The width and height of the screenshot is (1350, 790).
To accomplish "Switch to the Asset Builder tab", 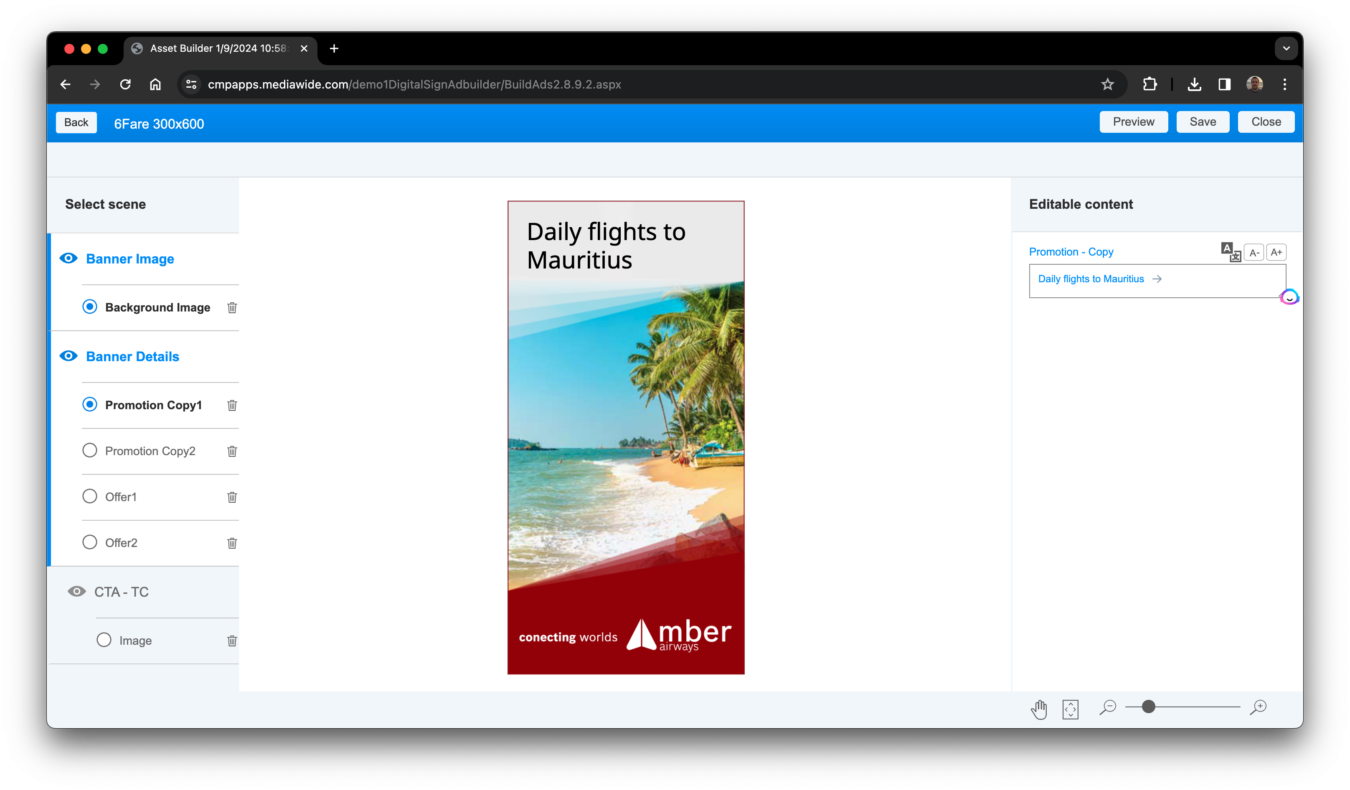I will tap(210, 48).
